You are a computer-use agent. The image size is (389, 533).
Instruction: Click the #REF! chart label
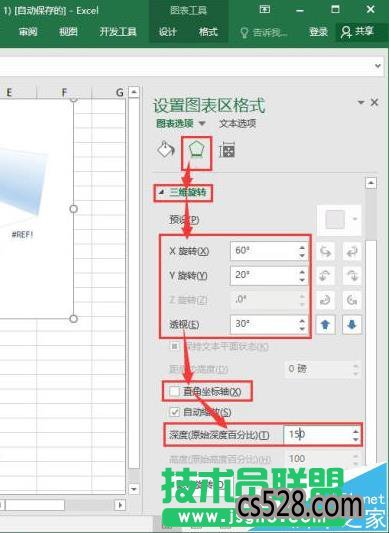pyautogui.click(x=22, y=234)
